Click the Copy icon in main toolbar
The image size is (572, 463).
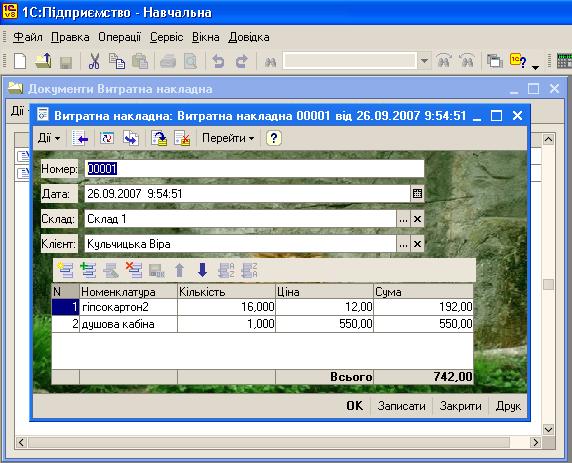117,61
